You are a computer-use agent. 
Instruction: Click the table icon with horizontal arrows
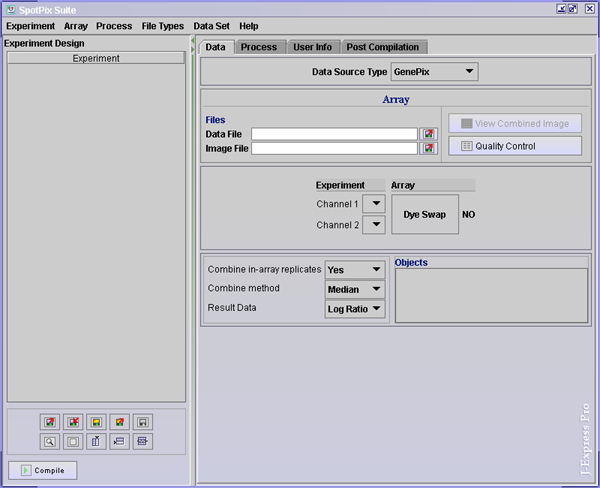[142, 441]
